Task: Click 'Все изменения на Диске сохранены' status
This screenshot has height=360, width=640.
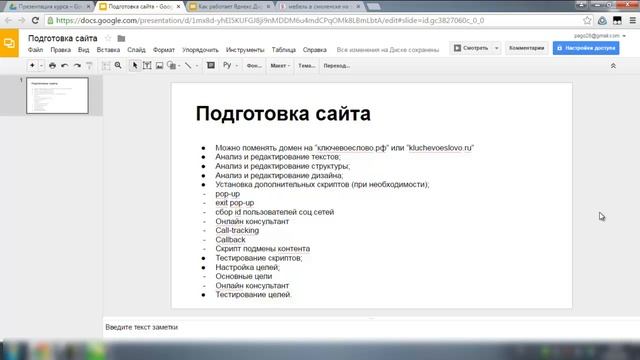Action: pyautogui.click(x=387, y=50)
